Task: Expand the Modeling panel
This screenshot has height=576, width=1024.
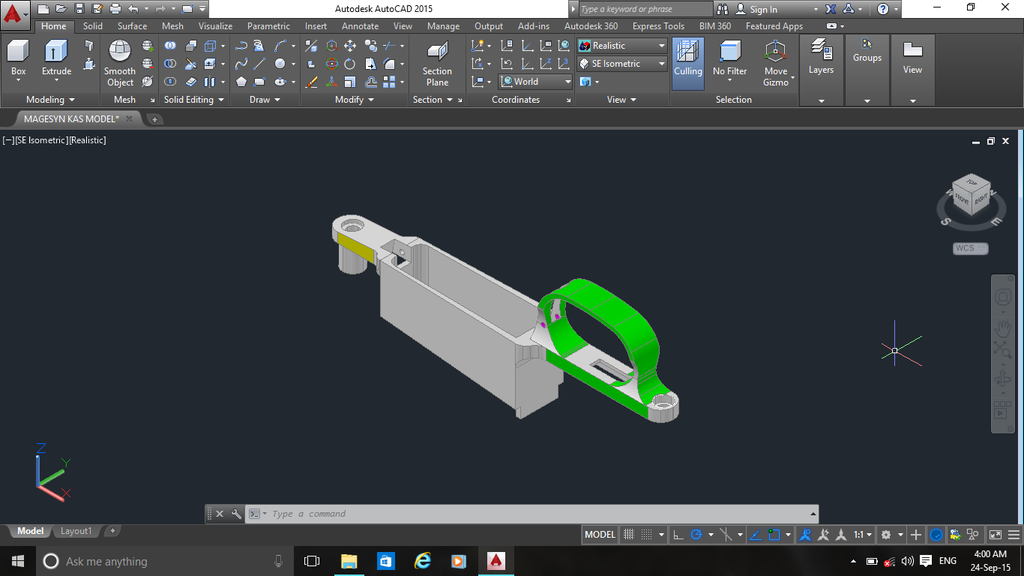Action: pos(50,100)
